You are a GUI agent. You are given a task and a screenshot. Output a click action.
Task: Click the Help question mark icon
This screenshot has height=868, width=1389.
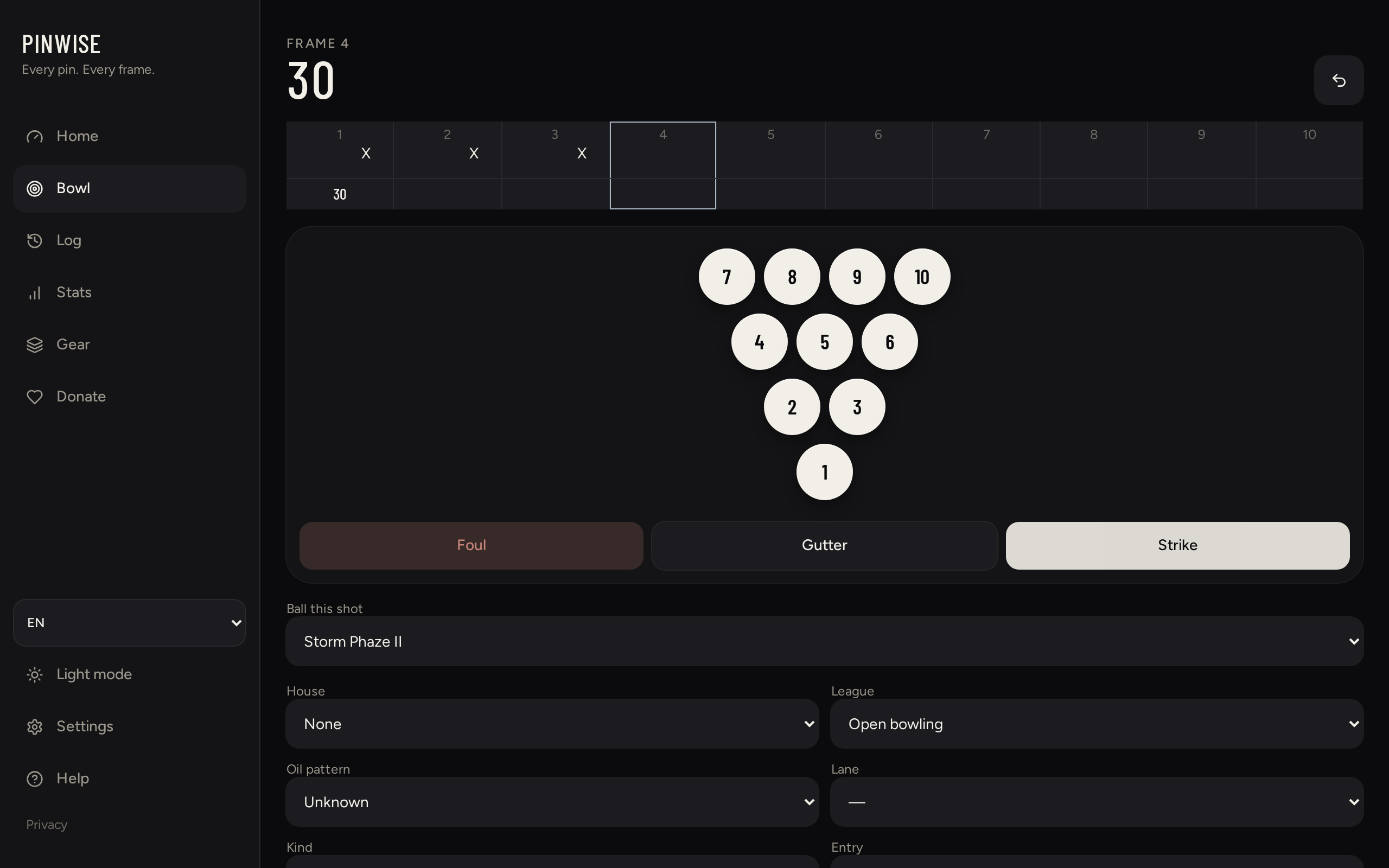click(35, 779)
